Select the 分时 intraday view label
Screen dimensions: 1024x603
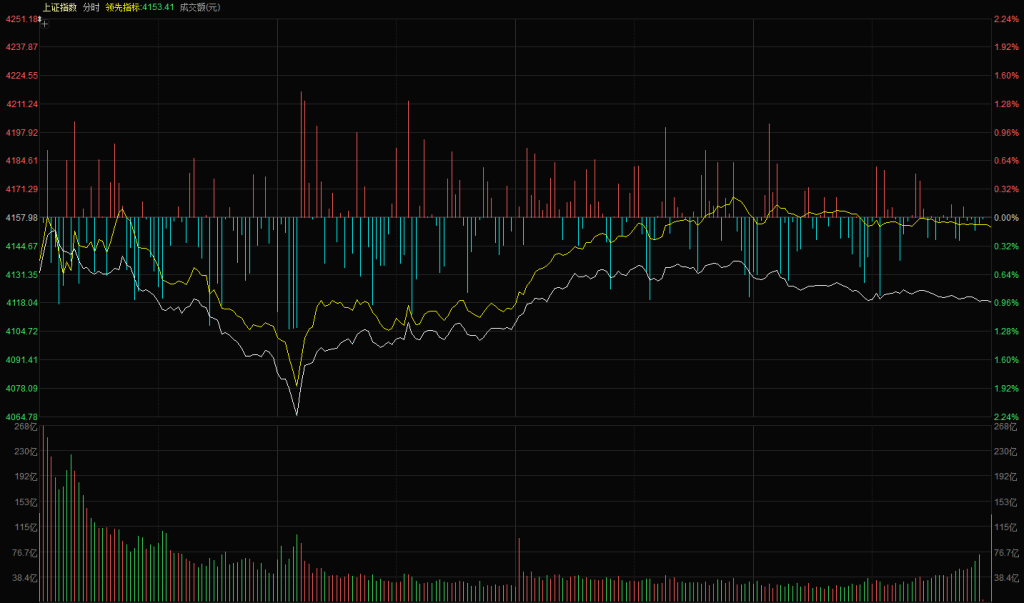[91, 7]
